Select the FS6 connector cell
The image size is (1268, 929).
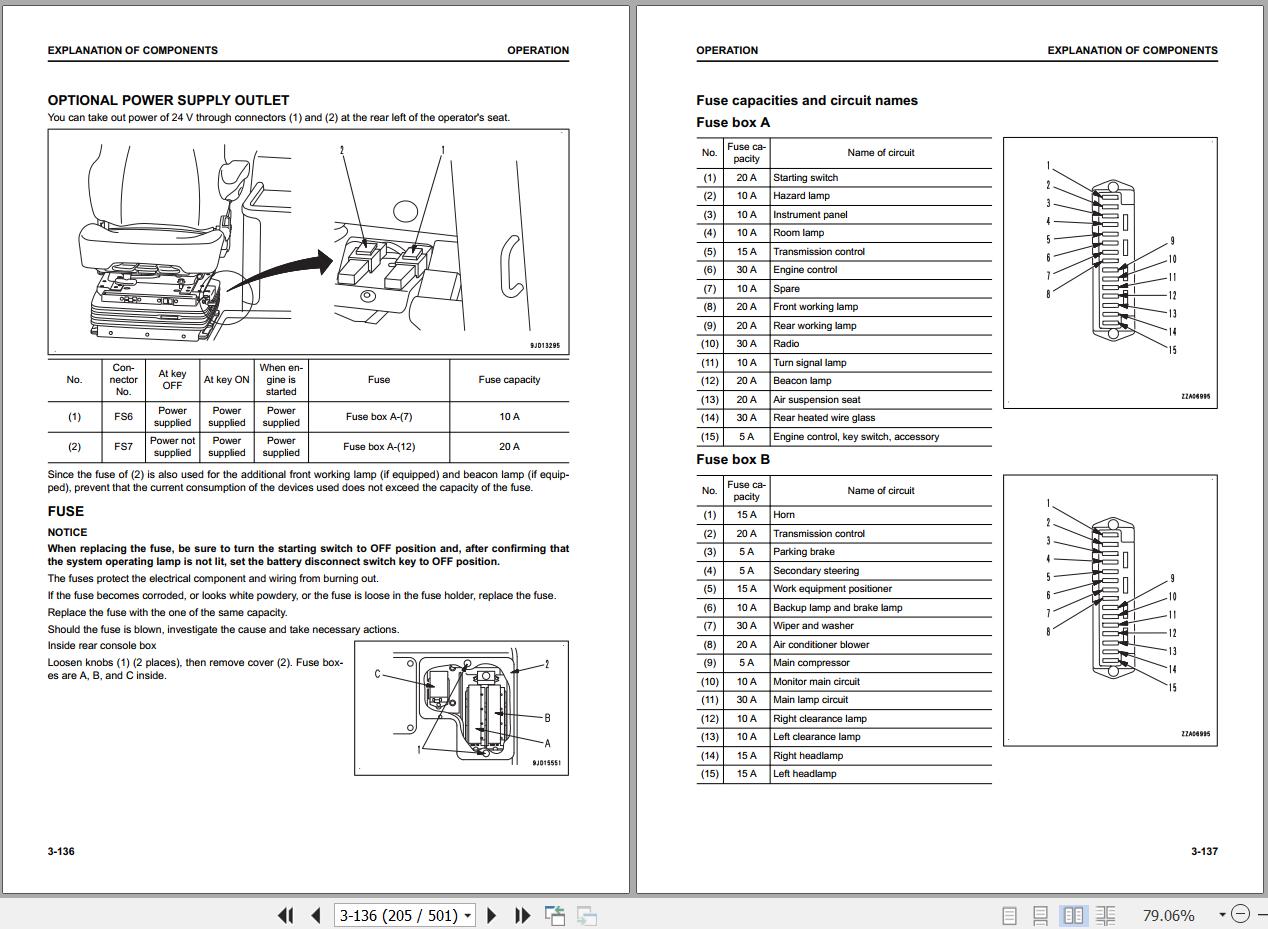(x=123, y=416)
